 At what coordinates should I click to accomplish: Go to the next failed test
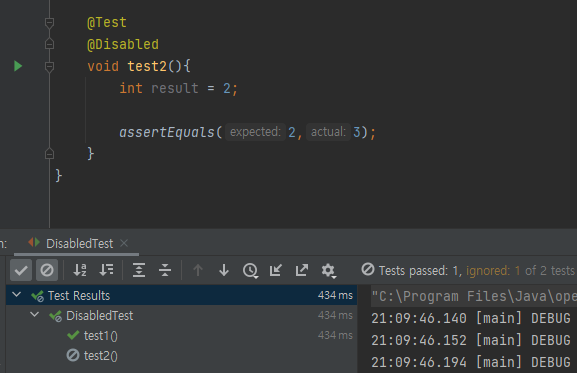pos(224,270)
